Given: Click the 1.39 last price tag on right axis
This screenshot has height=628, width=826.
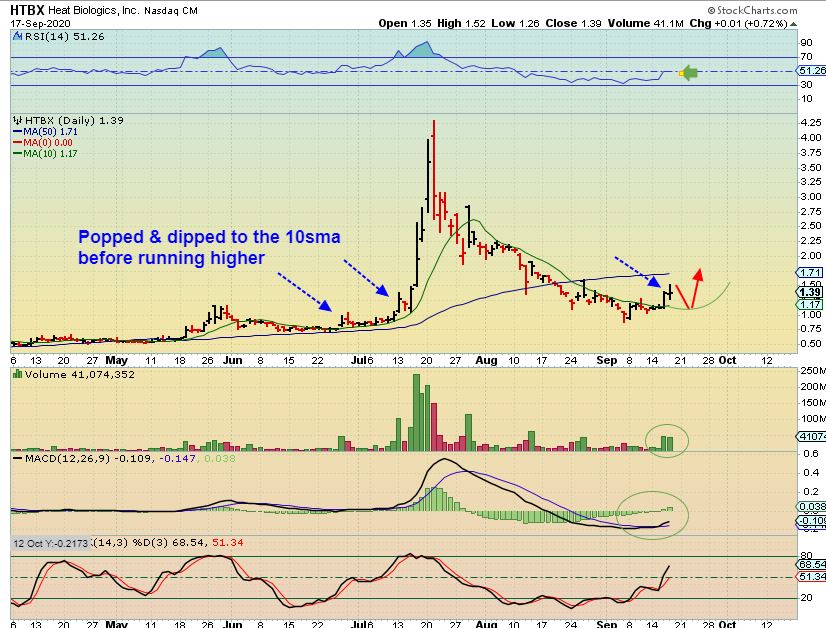Looking at the screenshot, I should [x=811, y=292].
